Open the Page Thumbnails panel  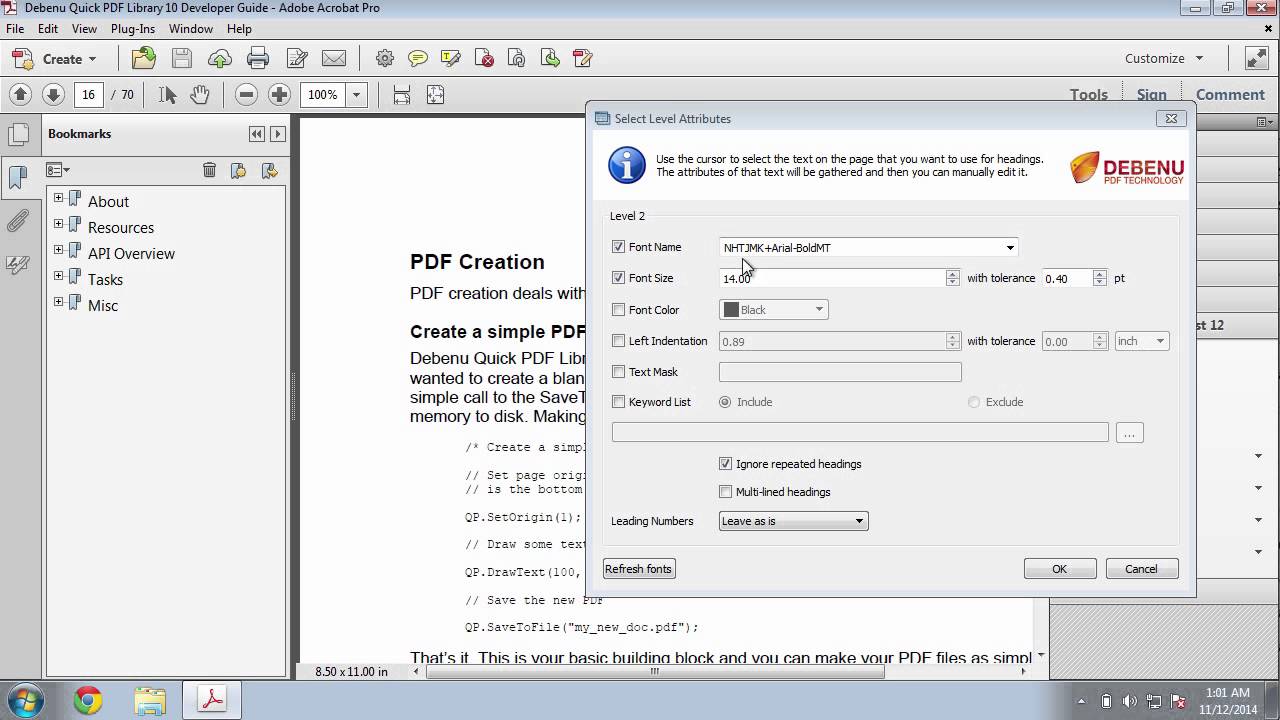click(18, 135)
